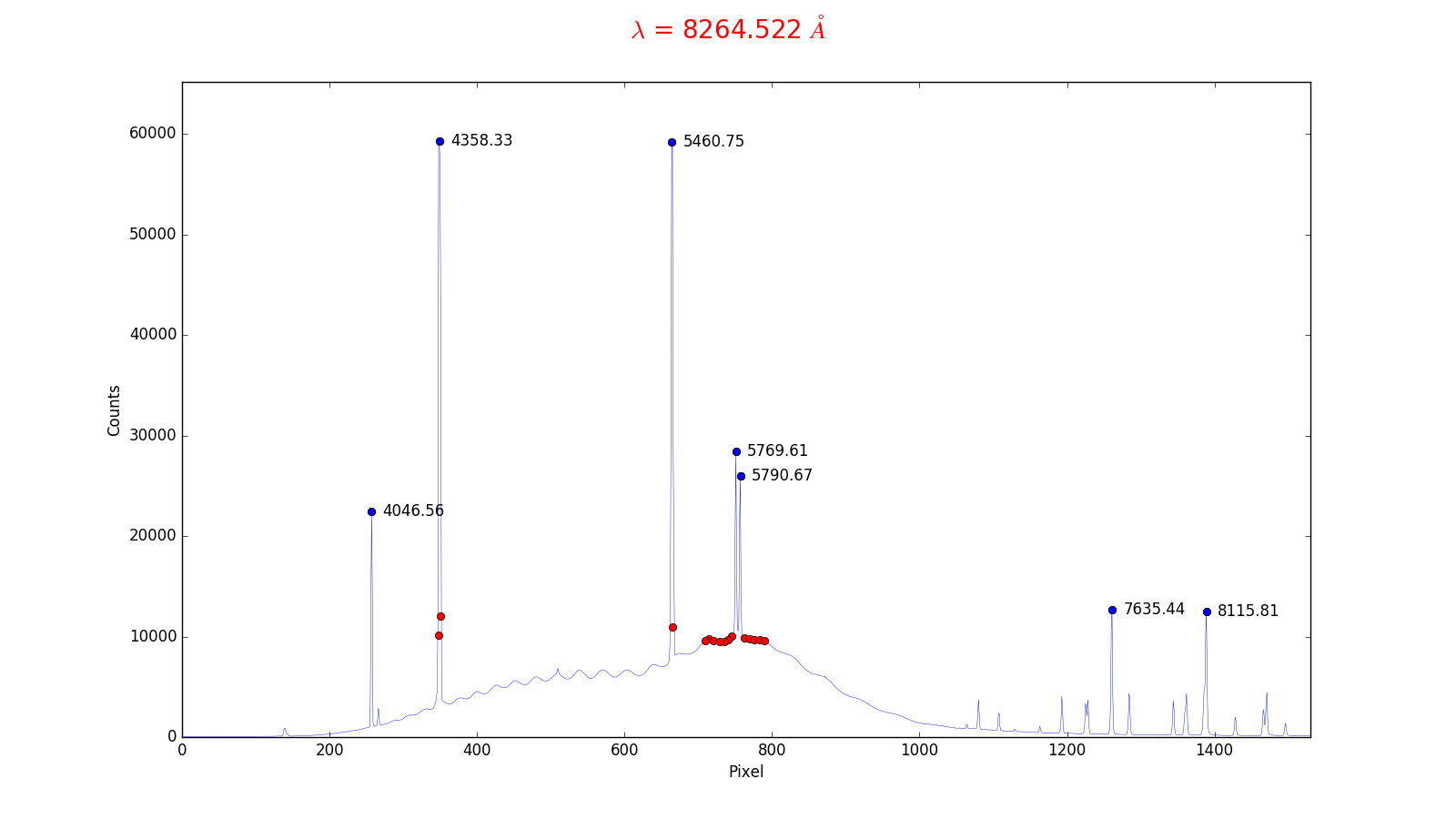The height and width of the screenshot is (819, 1456).
Task: Click leftmost red marker in the central cluster
Action: pyautogui.click(x=705, y=641)
